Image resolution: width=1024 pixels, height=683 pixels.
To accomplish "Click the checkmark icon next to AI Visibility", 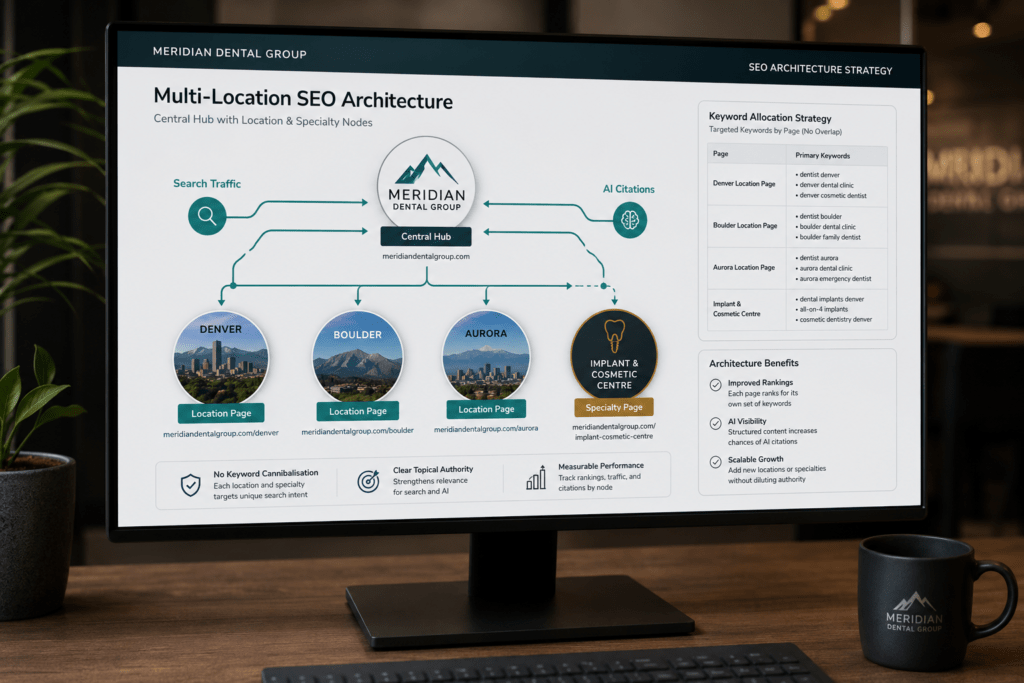I will point(715,423).
